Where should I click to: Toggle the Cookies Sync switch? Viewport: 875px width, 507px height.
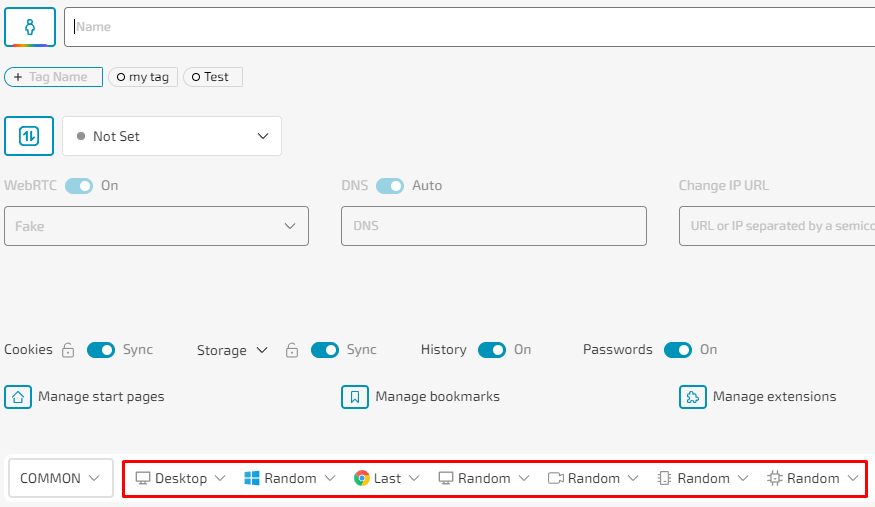(x=101, y=350)
